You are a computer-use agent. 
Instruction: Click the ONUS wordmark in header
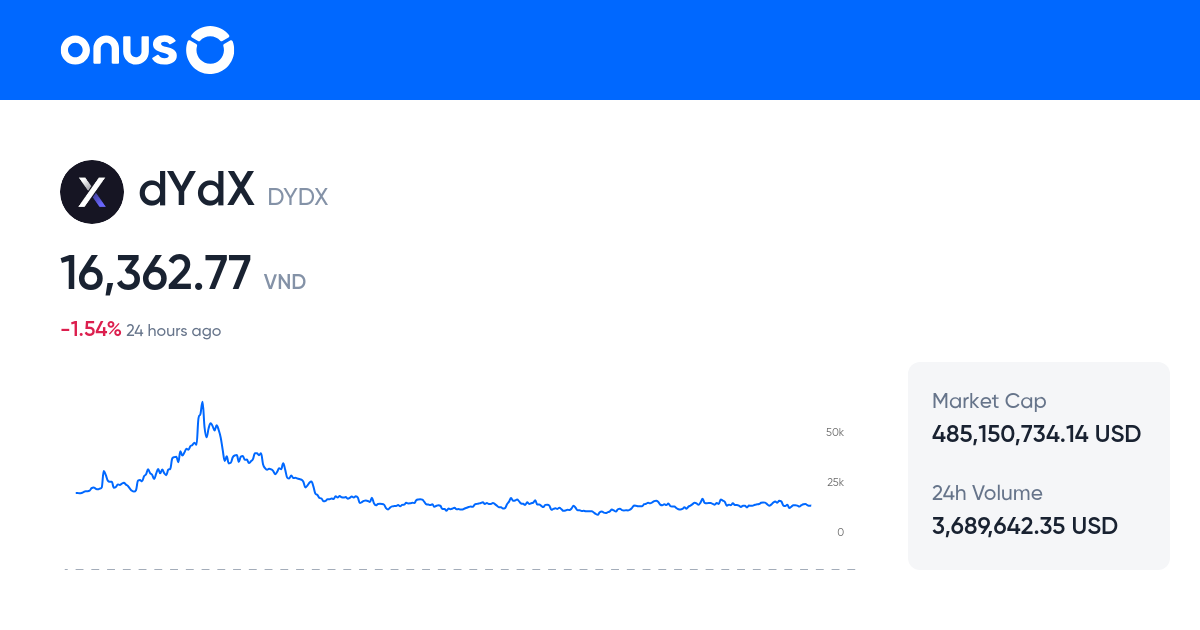point(118,50)
